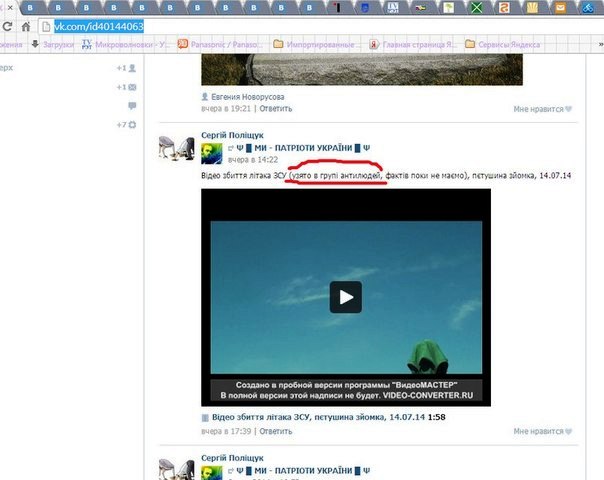Image resolution: width=604 pixels, height=480 pixels.
Task: Open the tab with the yellow fan favicon
Action: click(532, 7)
